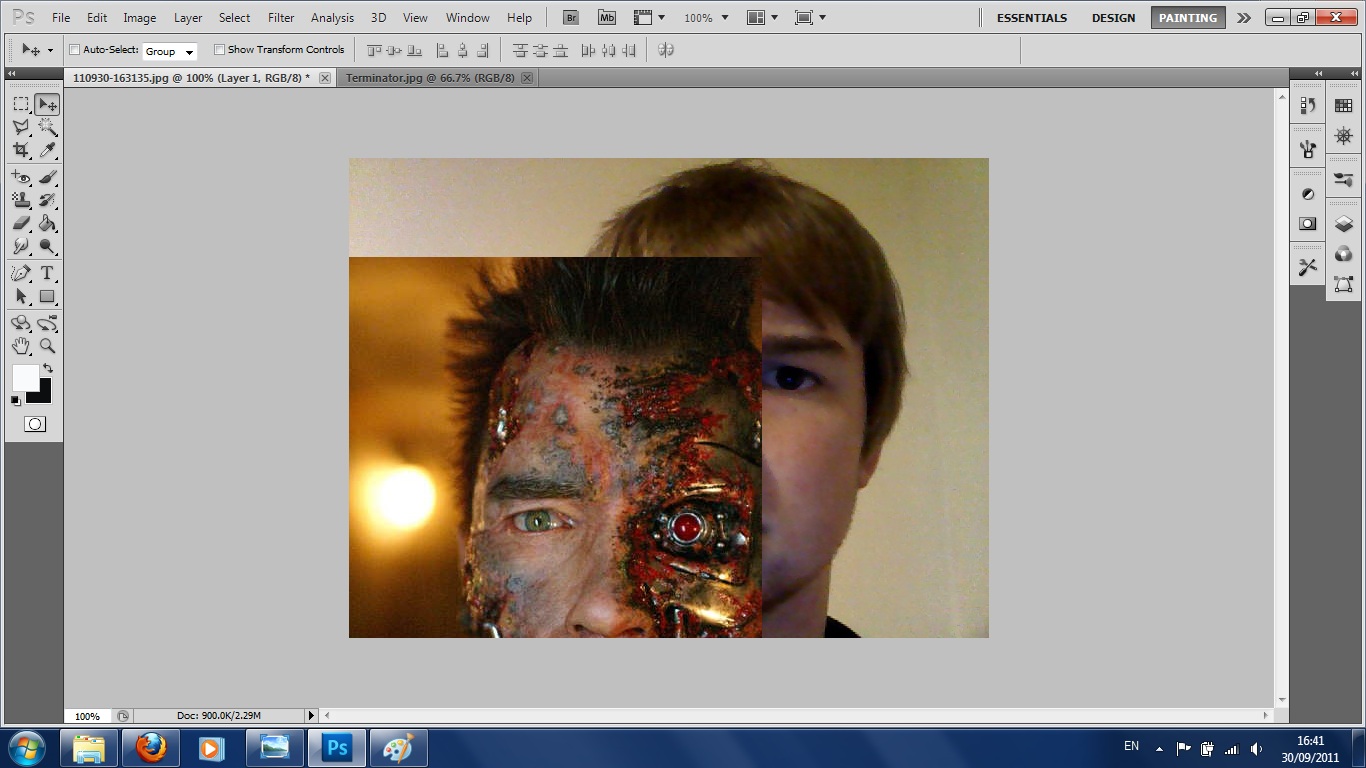Expand the more workspaces chevron
Image resolution: width=1366 pixels, height=768 pixels.
pyautogui.click(x=1243, y=18)
